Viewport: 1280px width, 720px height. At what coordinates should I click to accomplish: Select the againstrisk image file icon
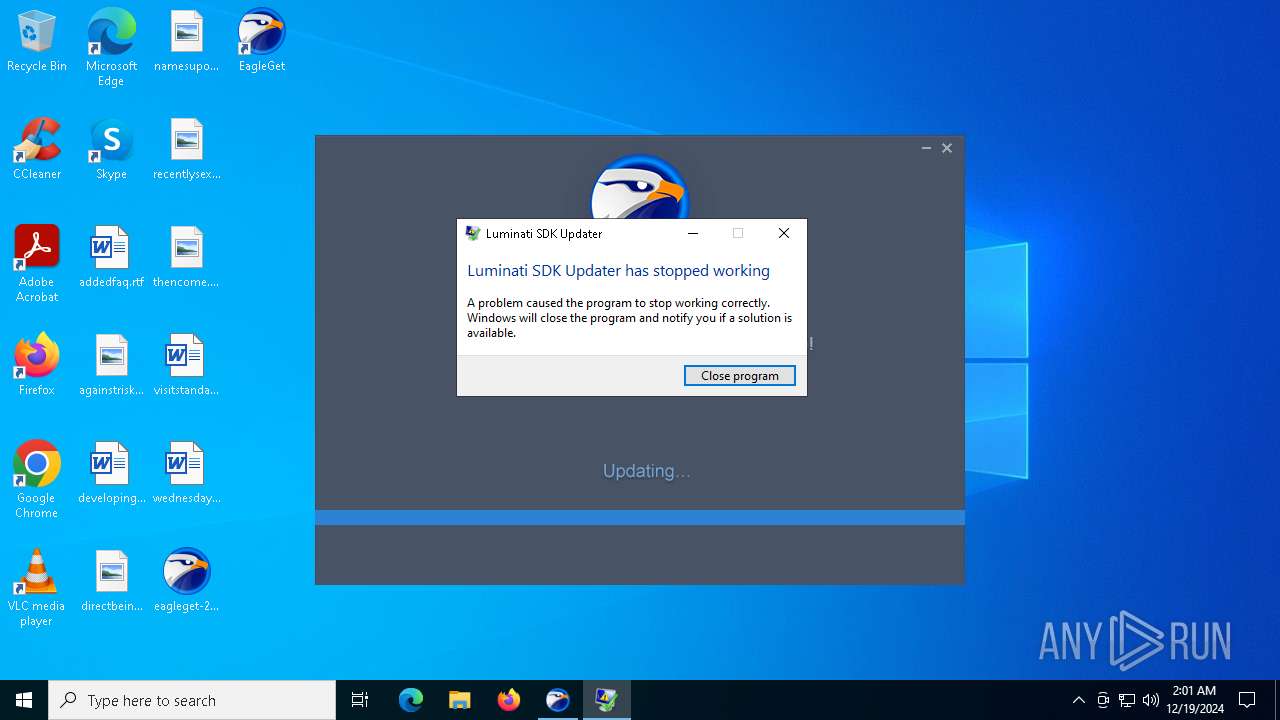pos(111,366)
